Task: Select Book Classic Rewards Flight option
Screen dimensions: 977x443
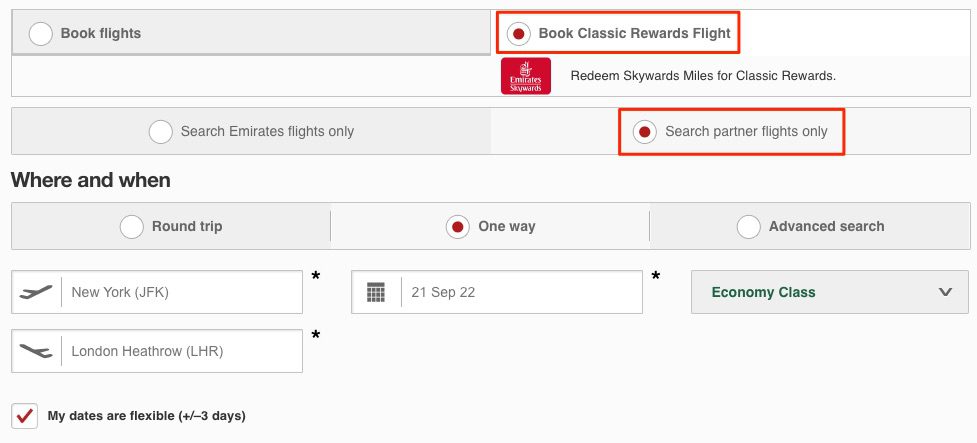Action: click(x=618, y=33)
